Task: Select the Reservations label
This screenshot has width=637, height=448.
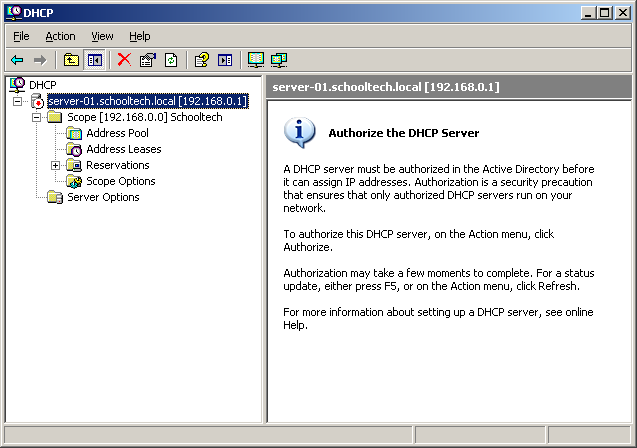Action: (x=118, y=165)
